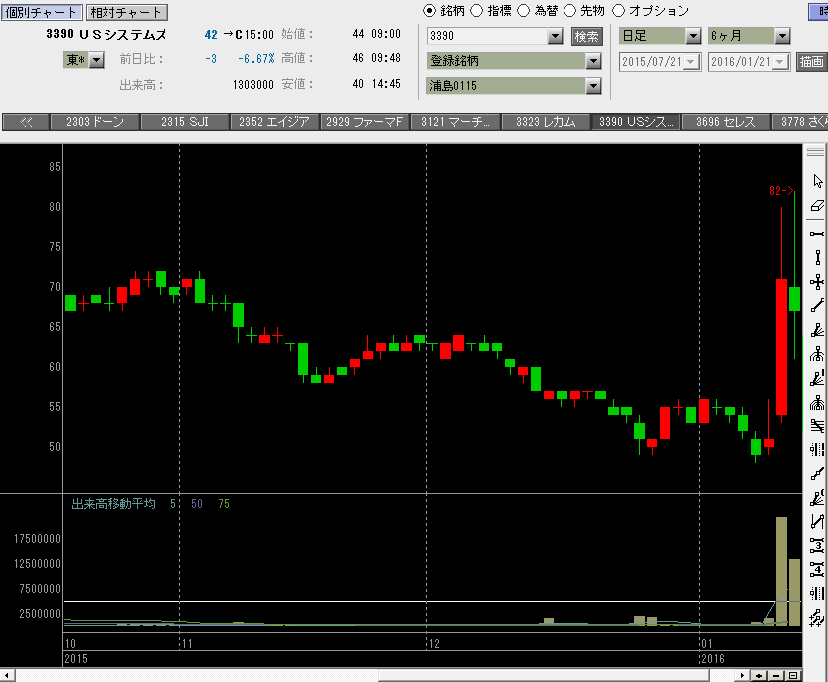Select the eraser tool
The width and height of the screenshot is (828, 682).
coord(817,206)
